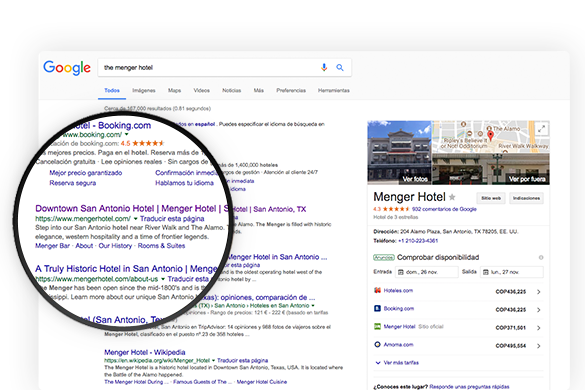Open the Booking.com COP436,225 row chevron

(538, 310)
